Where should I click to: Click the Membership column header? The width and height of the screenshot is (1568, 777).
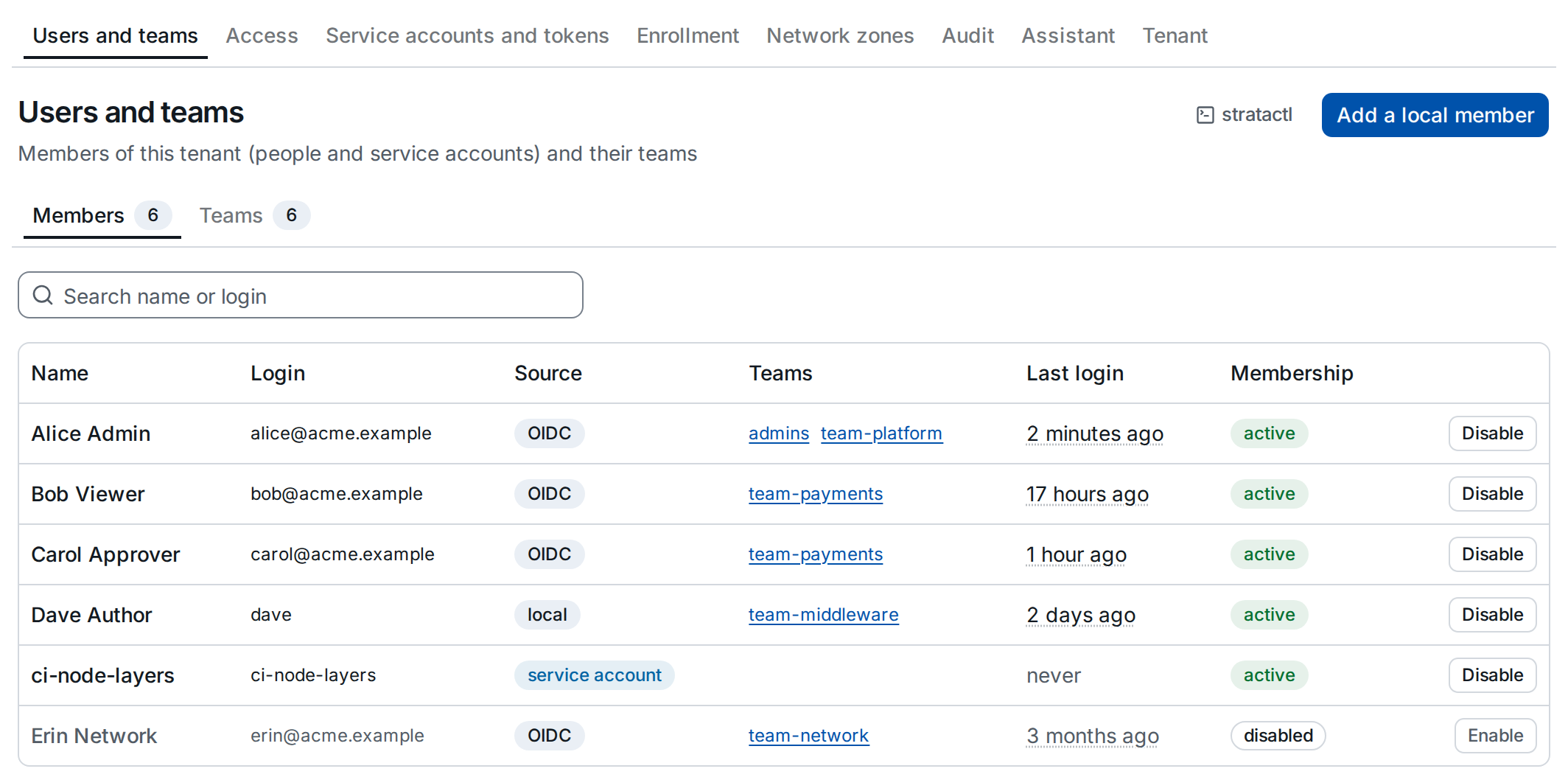(x=1292, y=373)
